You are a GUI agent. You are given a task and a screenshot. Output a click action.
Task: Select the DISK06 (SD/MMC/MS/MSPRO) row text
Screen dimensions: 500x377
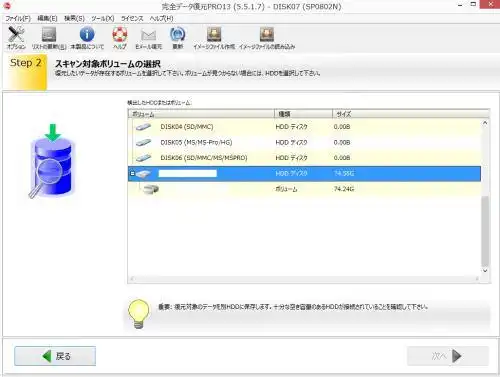tap(204, 158)
